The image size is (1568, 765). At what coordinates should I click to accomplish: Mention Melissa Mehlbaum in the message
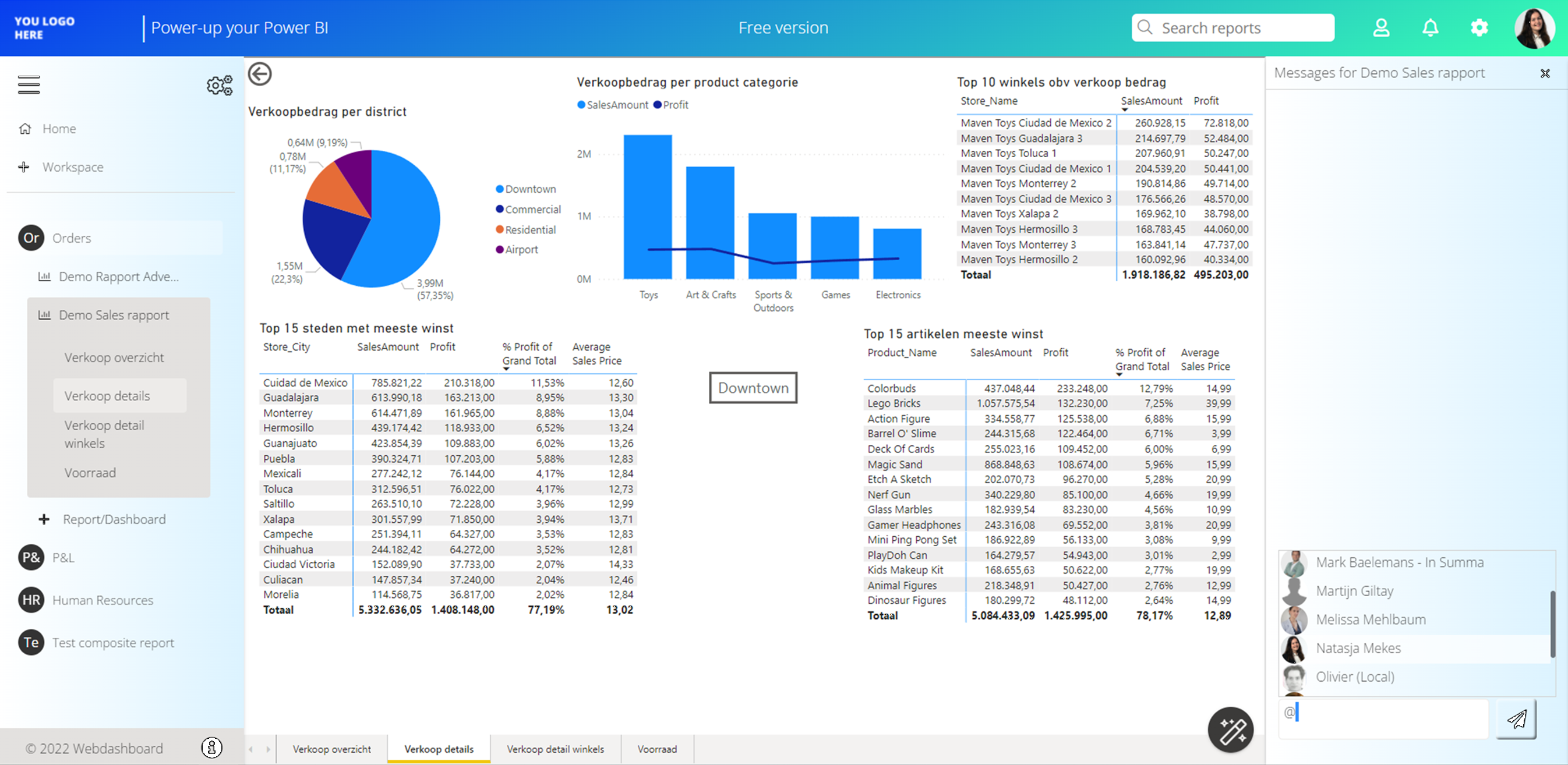pyautogui.click(x=1371, y=619)
